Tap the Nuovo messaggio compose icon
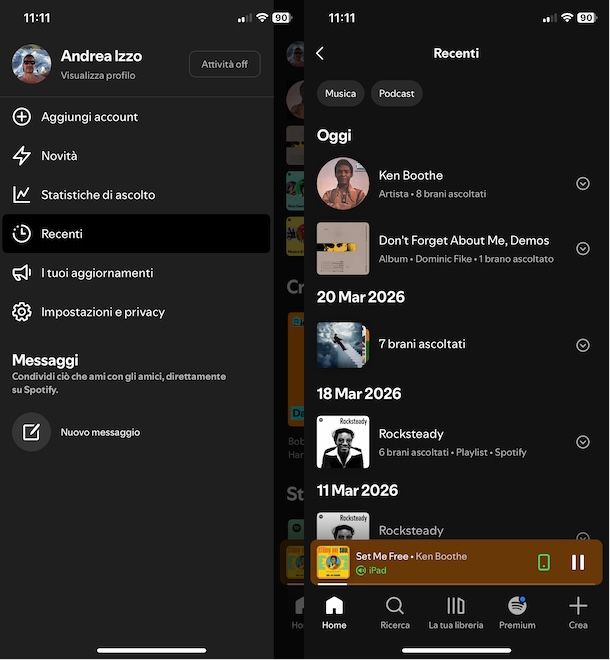610x660 pixels. coord(32,432)
